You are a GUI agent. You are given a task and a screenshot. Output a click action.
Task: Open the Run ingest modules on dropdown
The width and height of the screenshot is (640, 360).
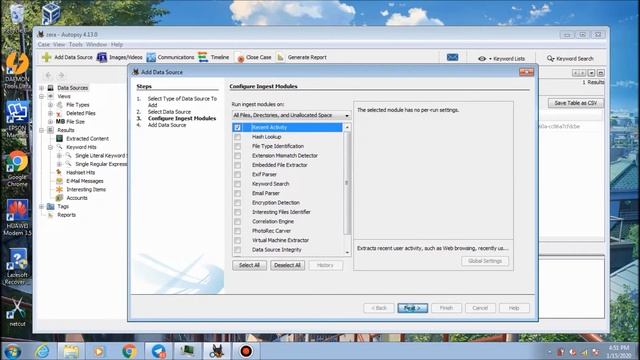(x=291, y=115)
